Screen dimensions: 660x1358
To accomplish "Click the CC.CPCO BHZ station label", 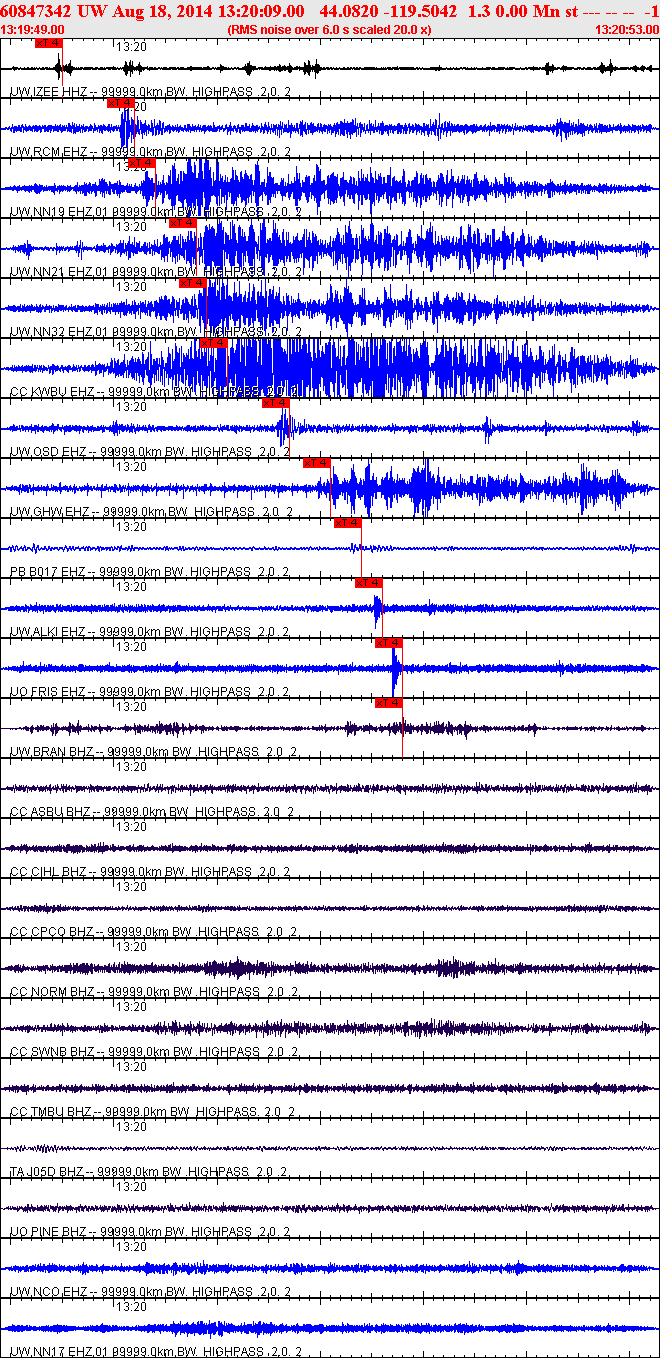I will 53,931.
